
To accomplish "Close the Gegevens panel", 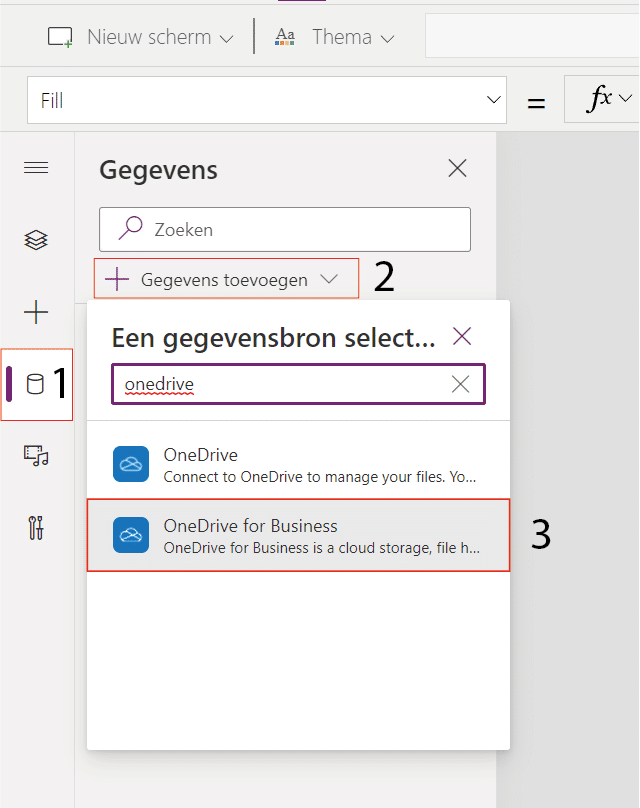I will (458, 169).
